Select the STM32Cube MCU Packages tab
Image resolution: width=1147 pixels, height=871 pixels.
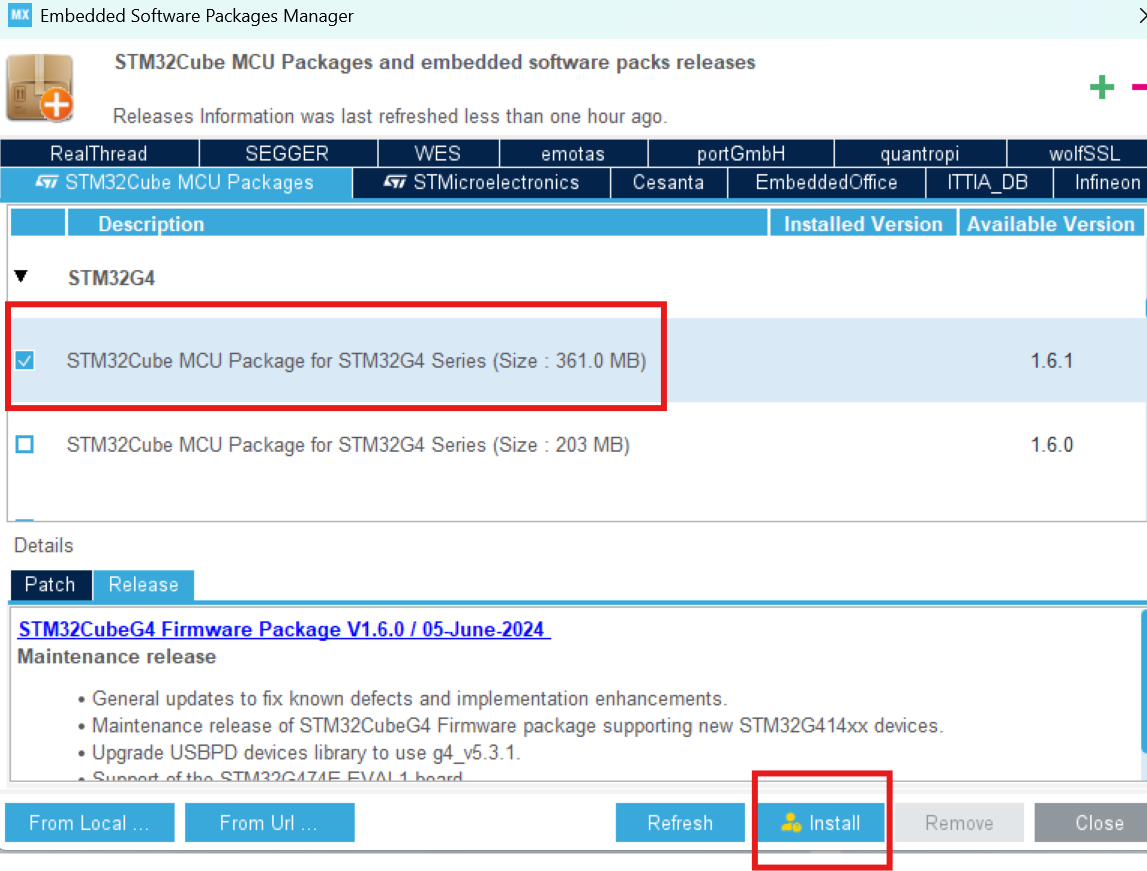[x=176, y=183]
